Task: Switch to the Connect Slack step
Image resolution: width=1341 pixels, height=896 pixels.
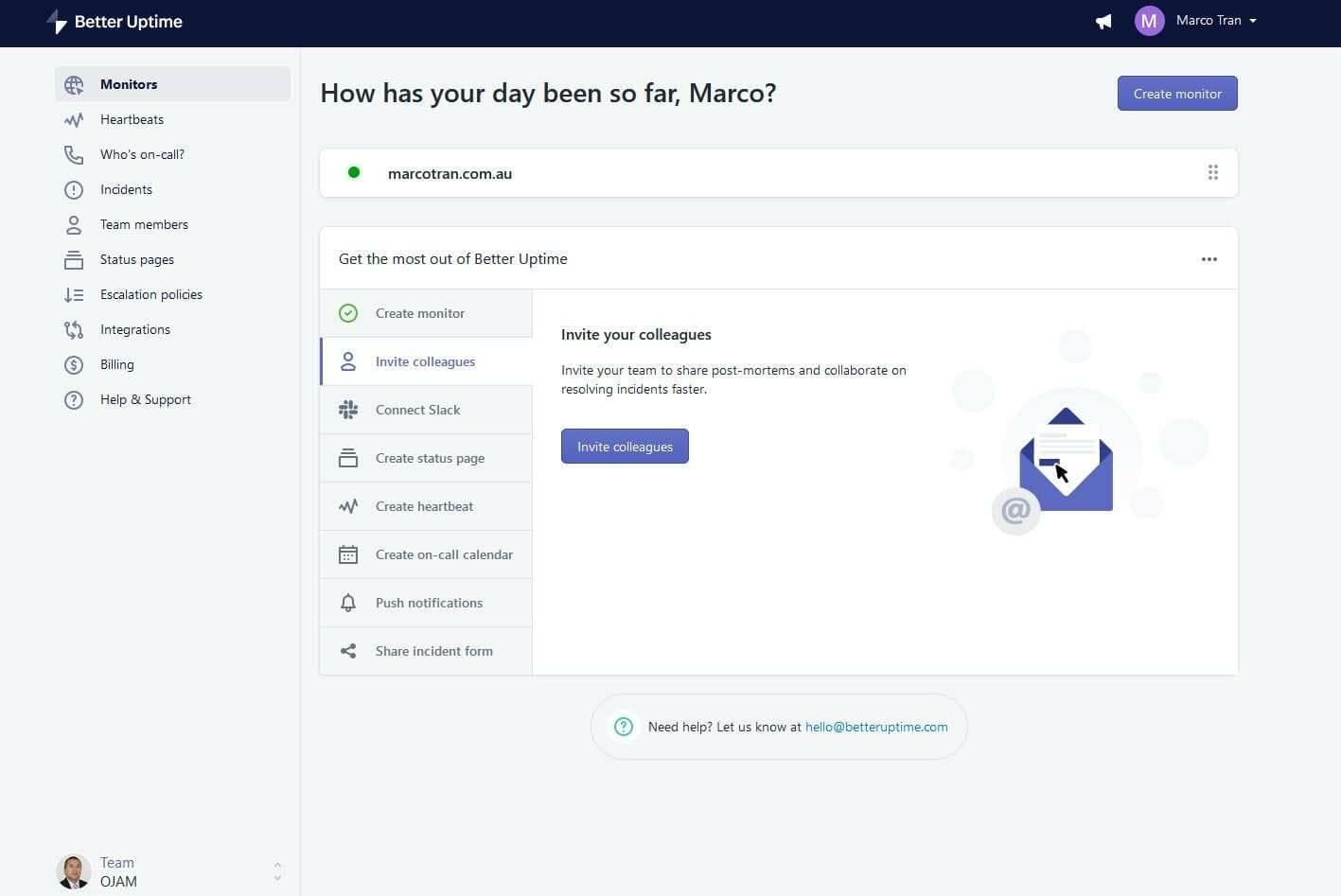Action: click(417, 410)
